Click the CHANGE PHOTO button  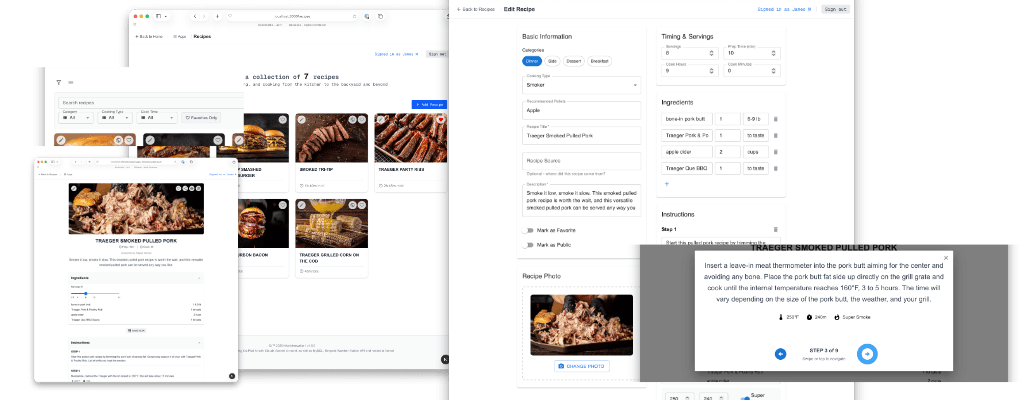582,366
